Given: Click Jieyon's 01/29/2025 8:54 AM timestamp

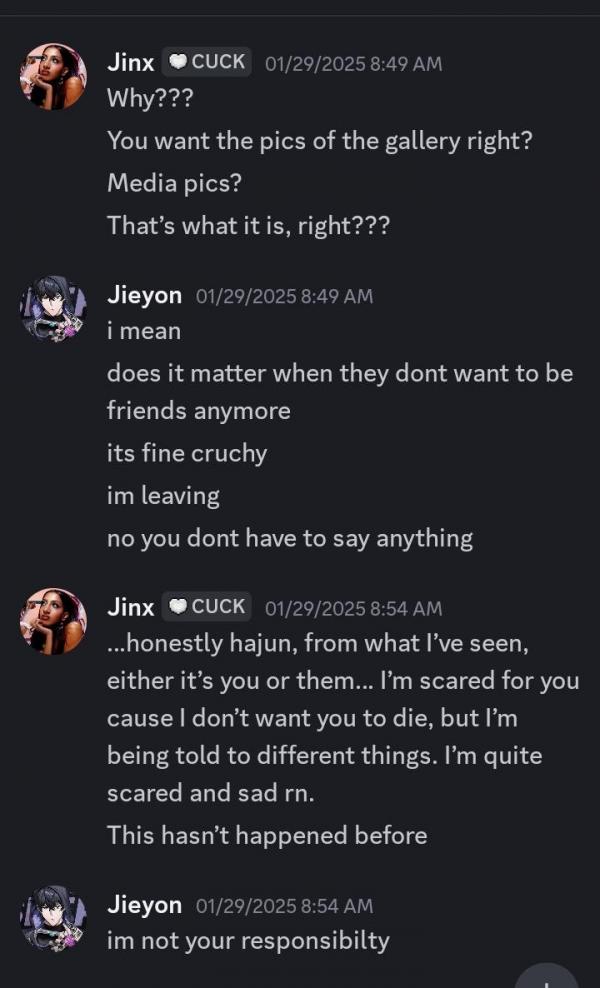Looking at the screenshot, I should pos(284,906).
